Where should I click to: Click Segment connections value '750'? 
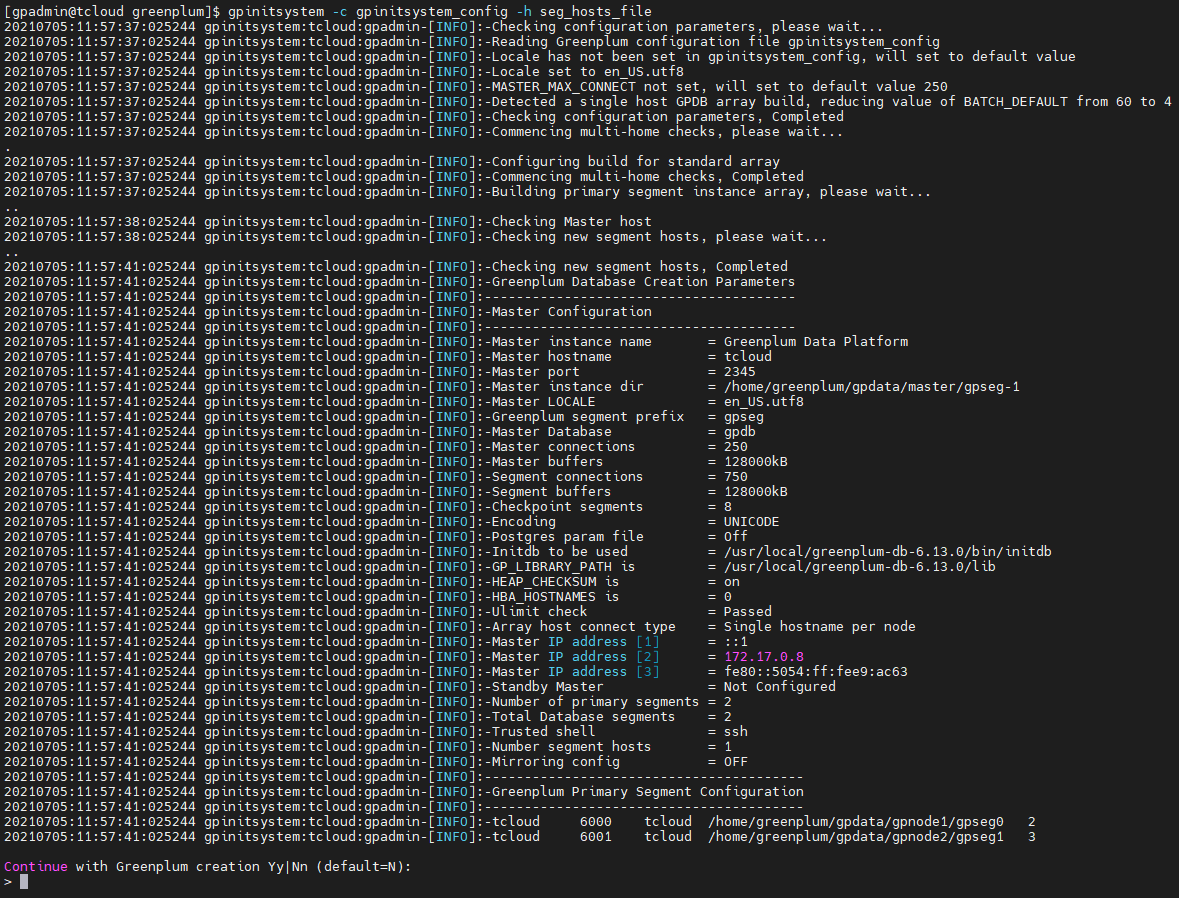point(735,477)
